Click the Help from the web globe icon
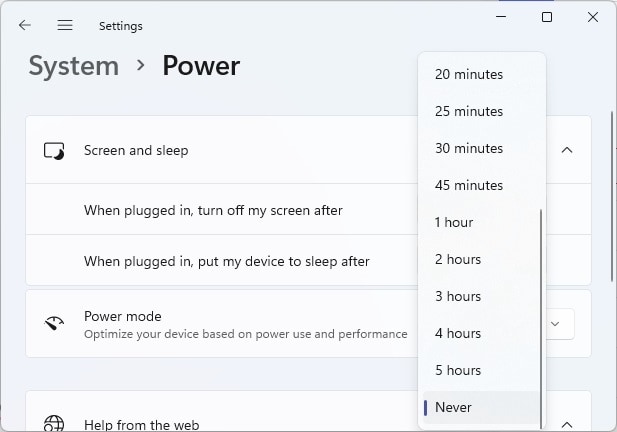The image size is (617, 432). click(54, 423)
